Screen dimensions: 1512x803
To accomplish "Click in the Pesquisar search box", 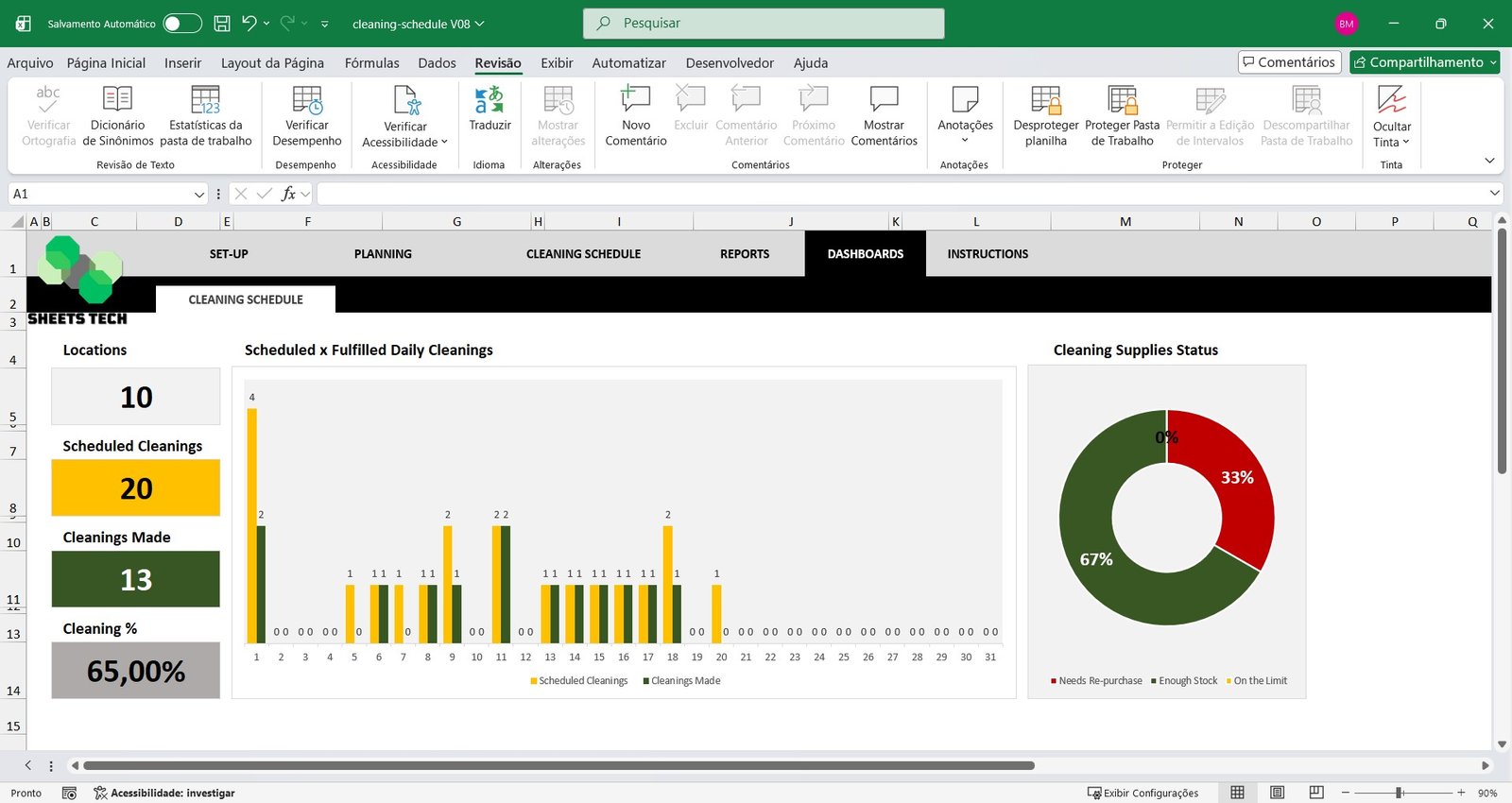I will [x=764, y=24].
